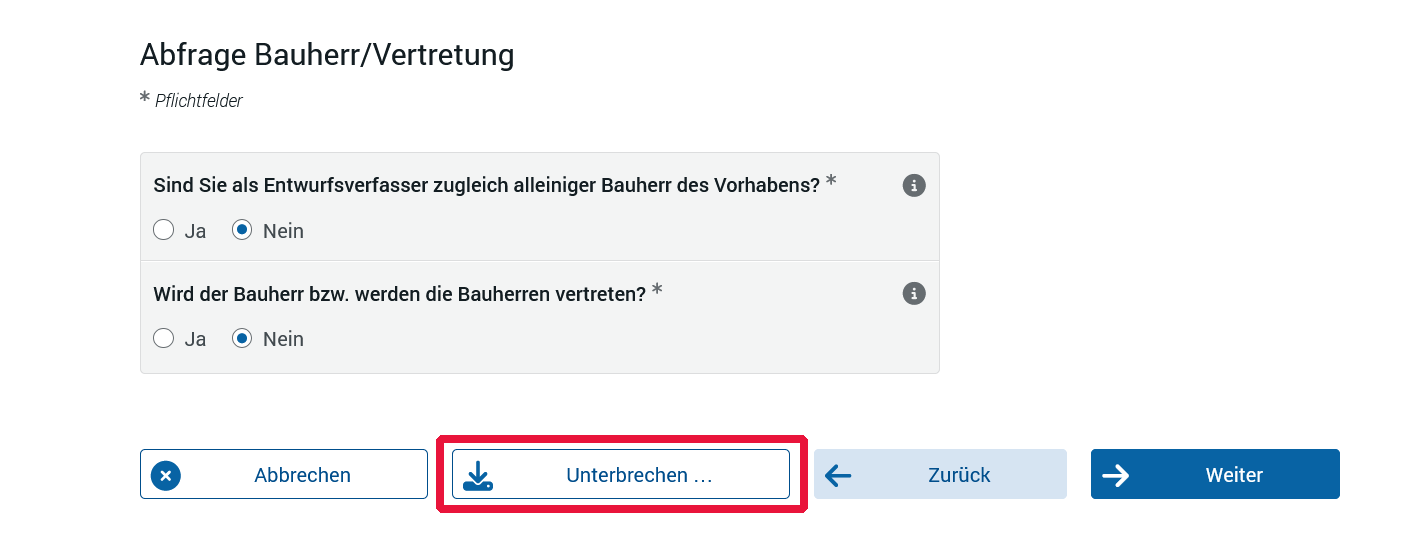Click the 'Nein' label under Entwurfsverfasser question

[283, 231]
